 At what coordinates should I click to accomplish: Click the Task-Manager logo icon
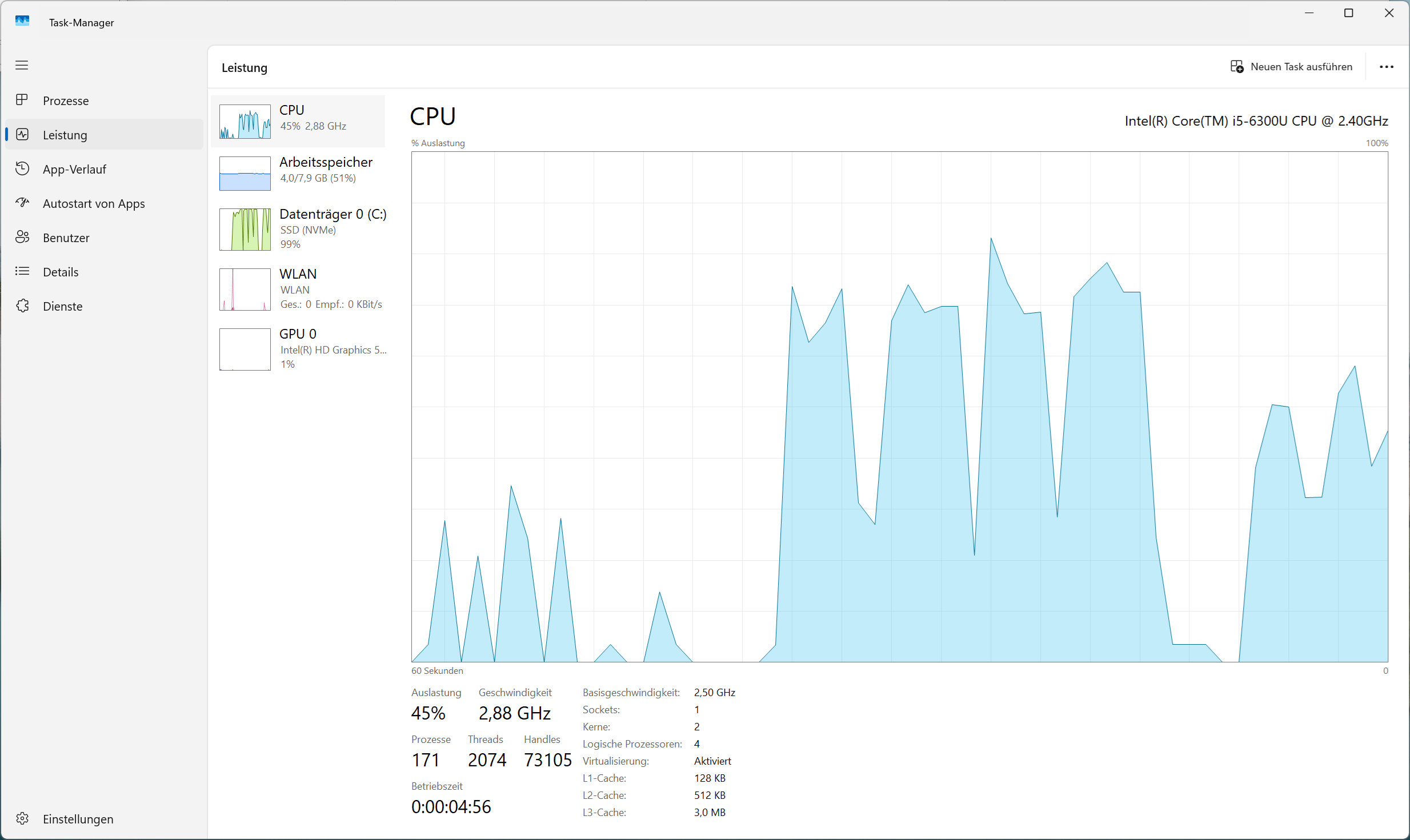(x=22, y=21)
